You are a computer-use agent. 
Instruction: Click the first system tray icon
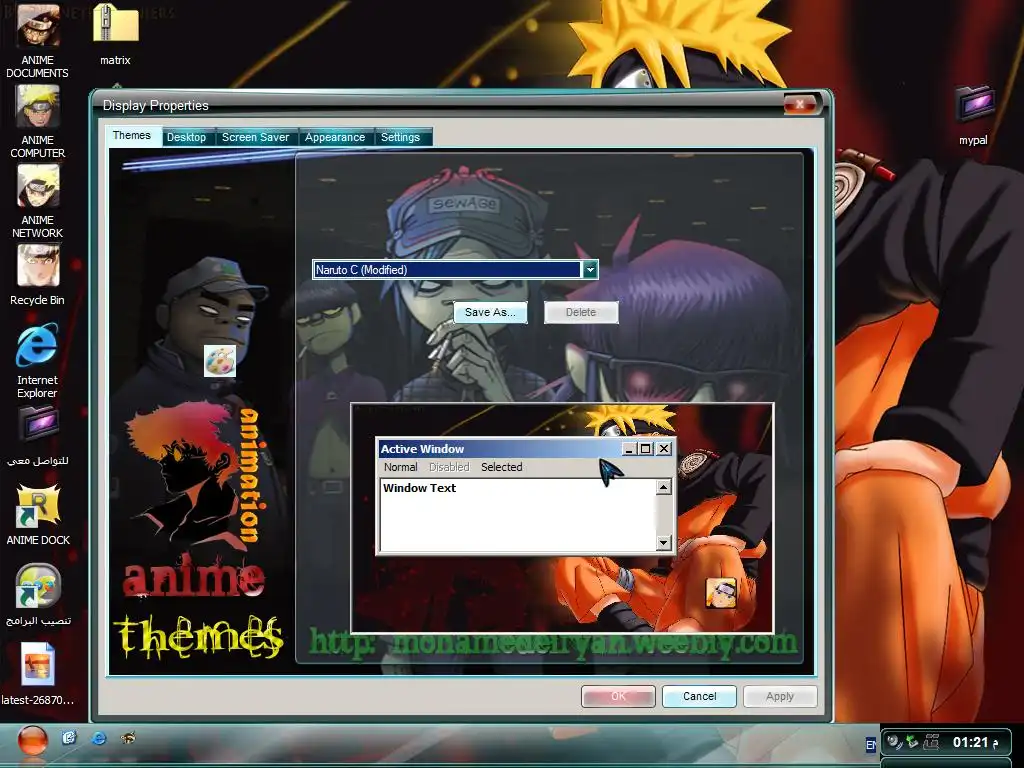click(895, 742)
